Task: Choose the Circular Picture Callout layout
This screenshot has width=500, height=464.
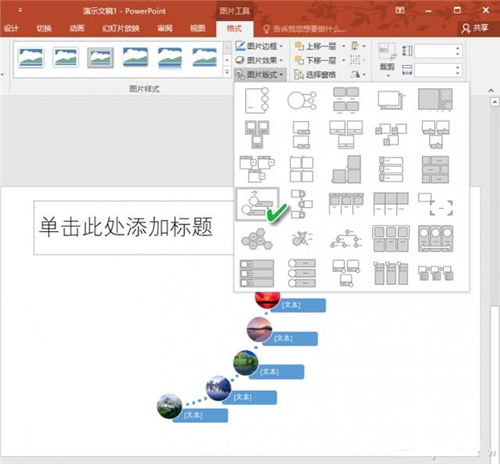Action: (302, 100)
